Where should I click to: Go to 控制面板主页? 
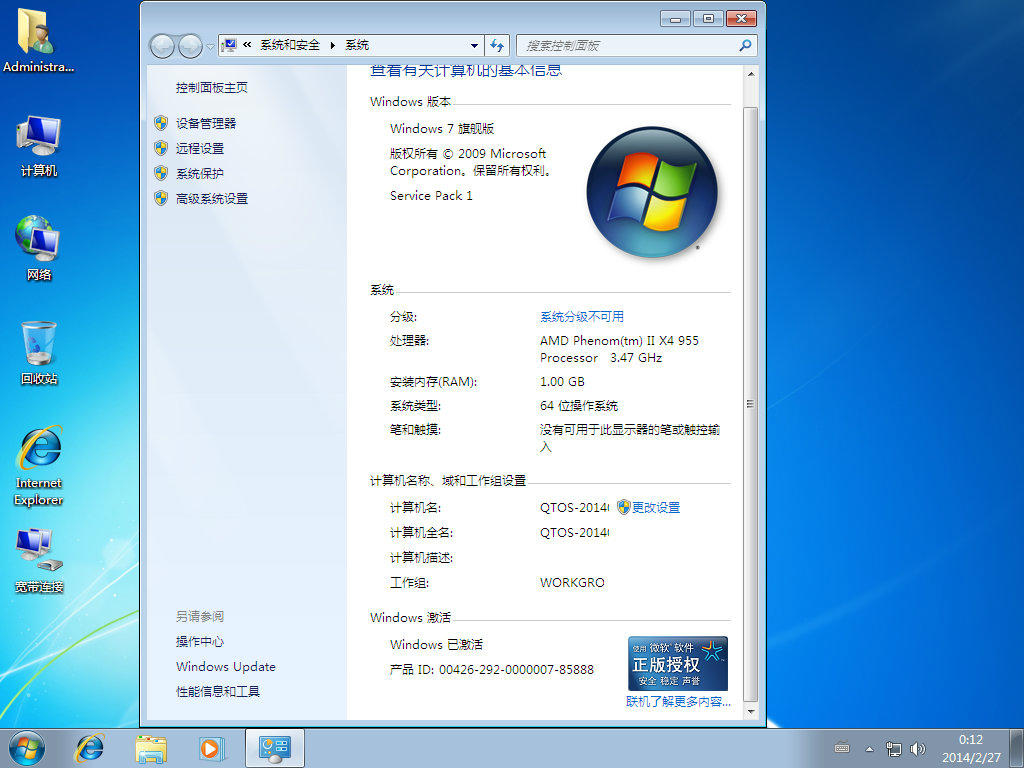click(212, 88)
